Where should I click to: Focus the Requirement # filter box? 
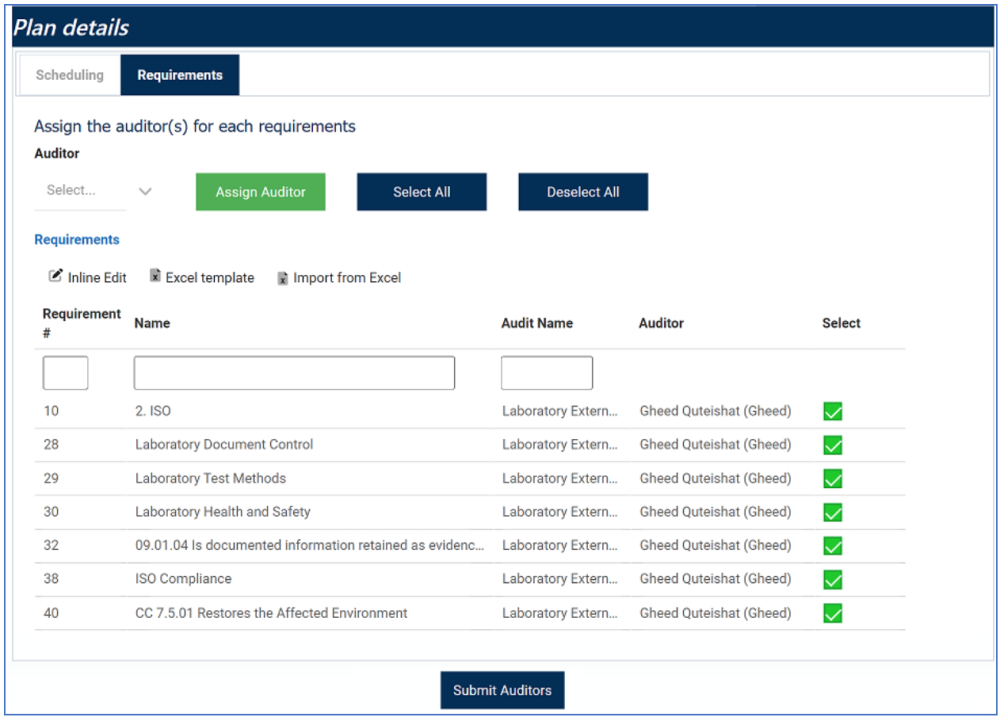[x=65, y=373]
